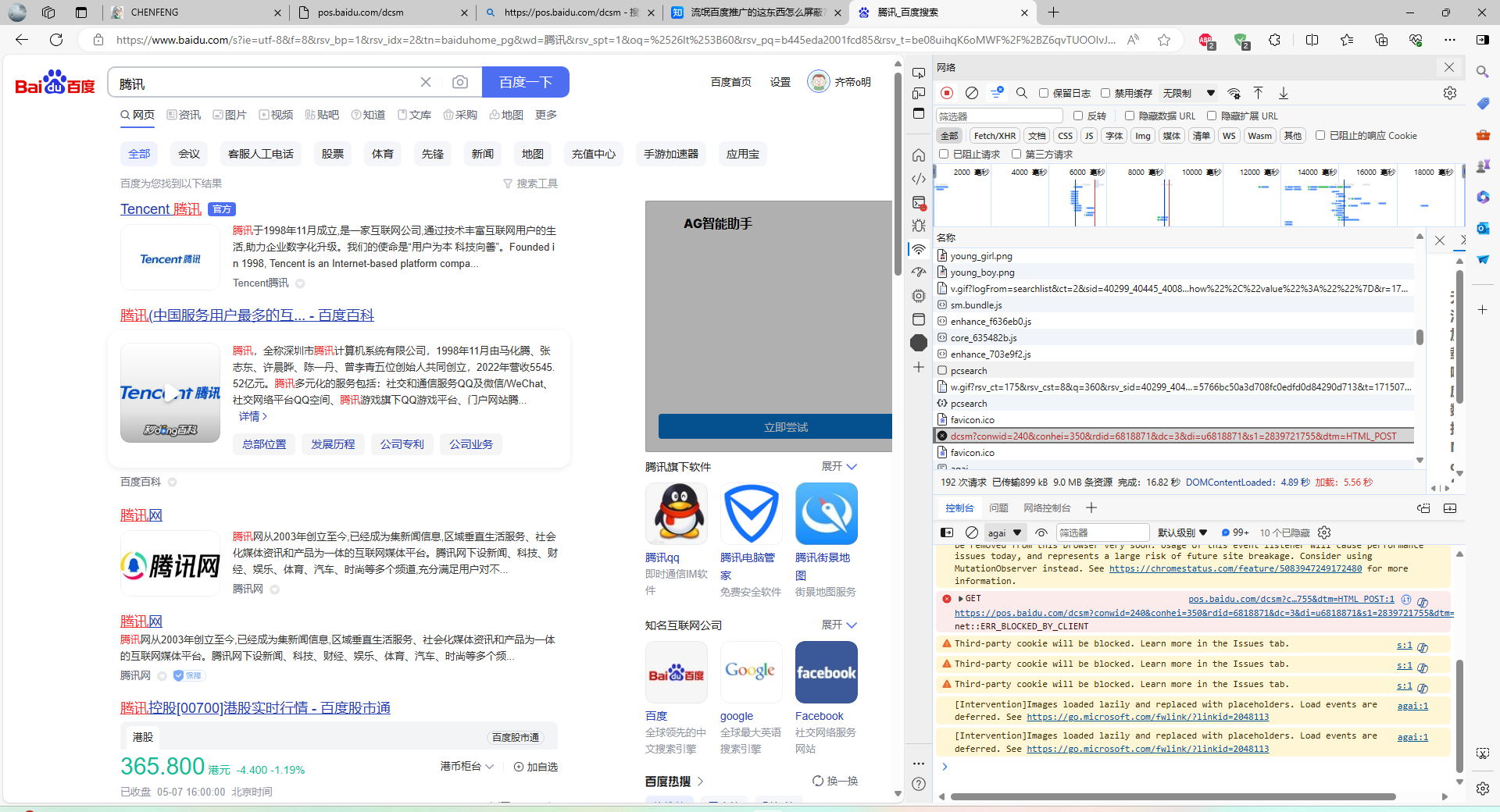The width and height of the screenshot is (1500, 812).
Task: Switch to Baidu 图片 search tab
Action: (x=230, y=115)
